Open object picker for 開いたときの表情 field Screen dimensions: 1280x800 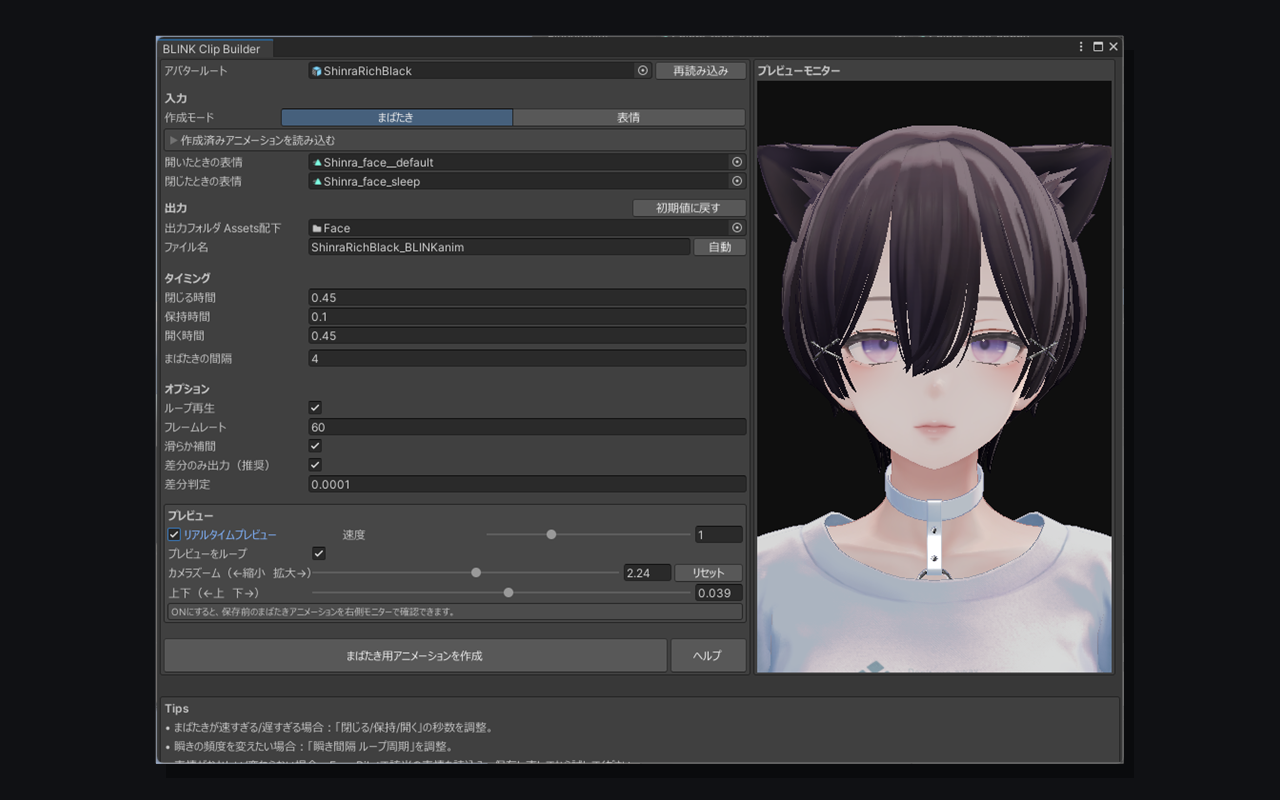737,162
